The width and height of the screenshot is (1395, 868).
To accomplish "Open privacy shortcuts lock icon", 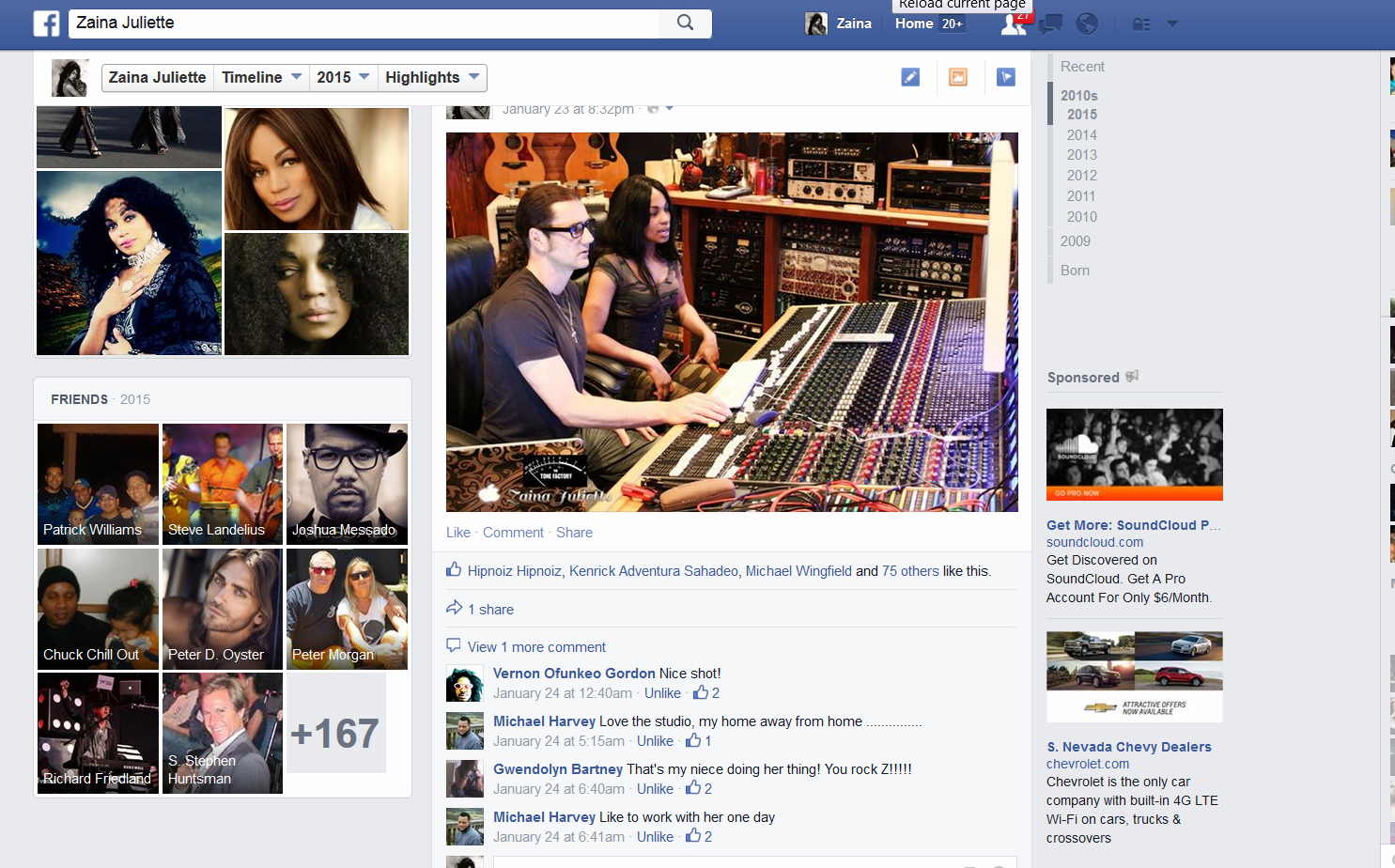I will pos(1141,24).
